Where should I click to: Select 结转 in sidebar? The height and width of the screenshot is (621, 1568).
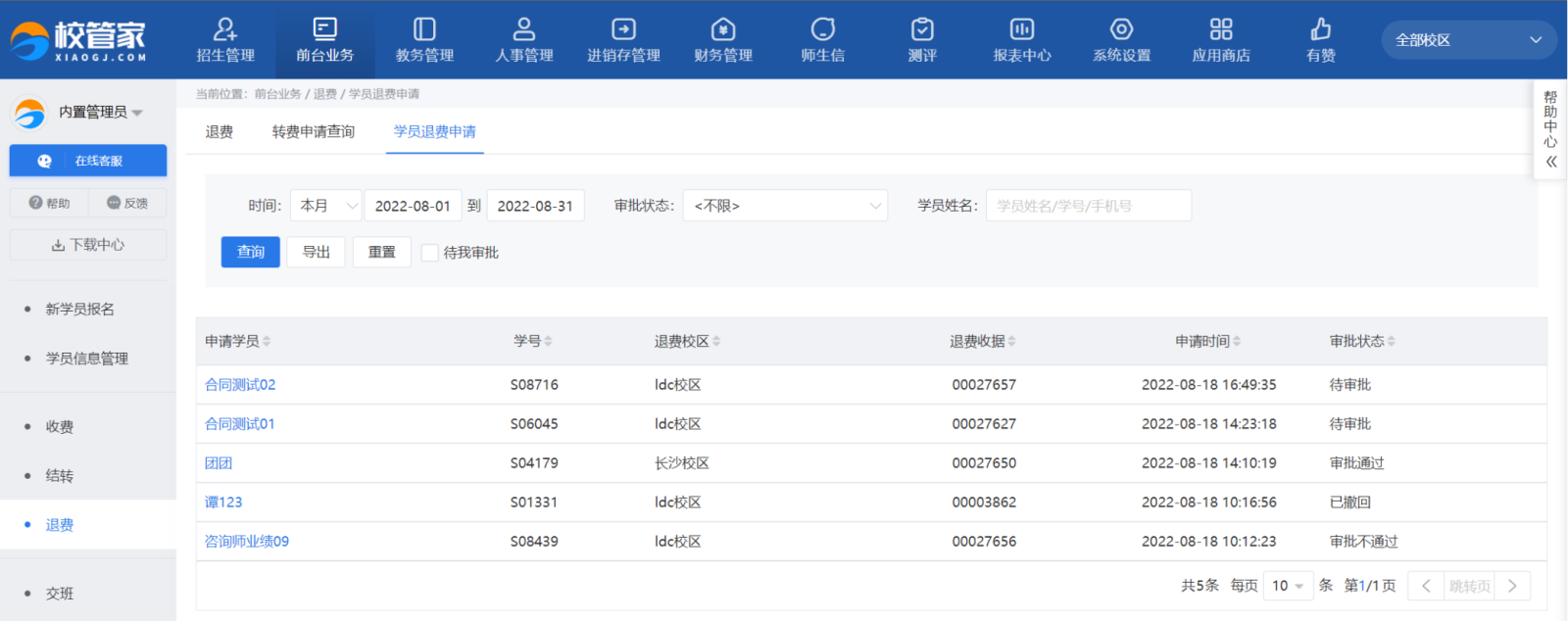coord(60,476)
